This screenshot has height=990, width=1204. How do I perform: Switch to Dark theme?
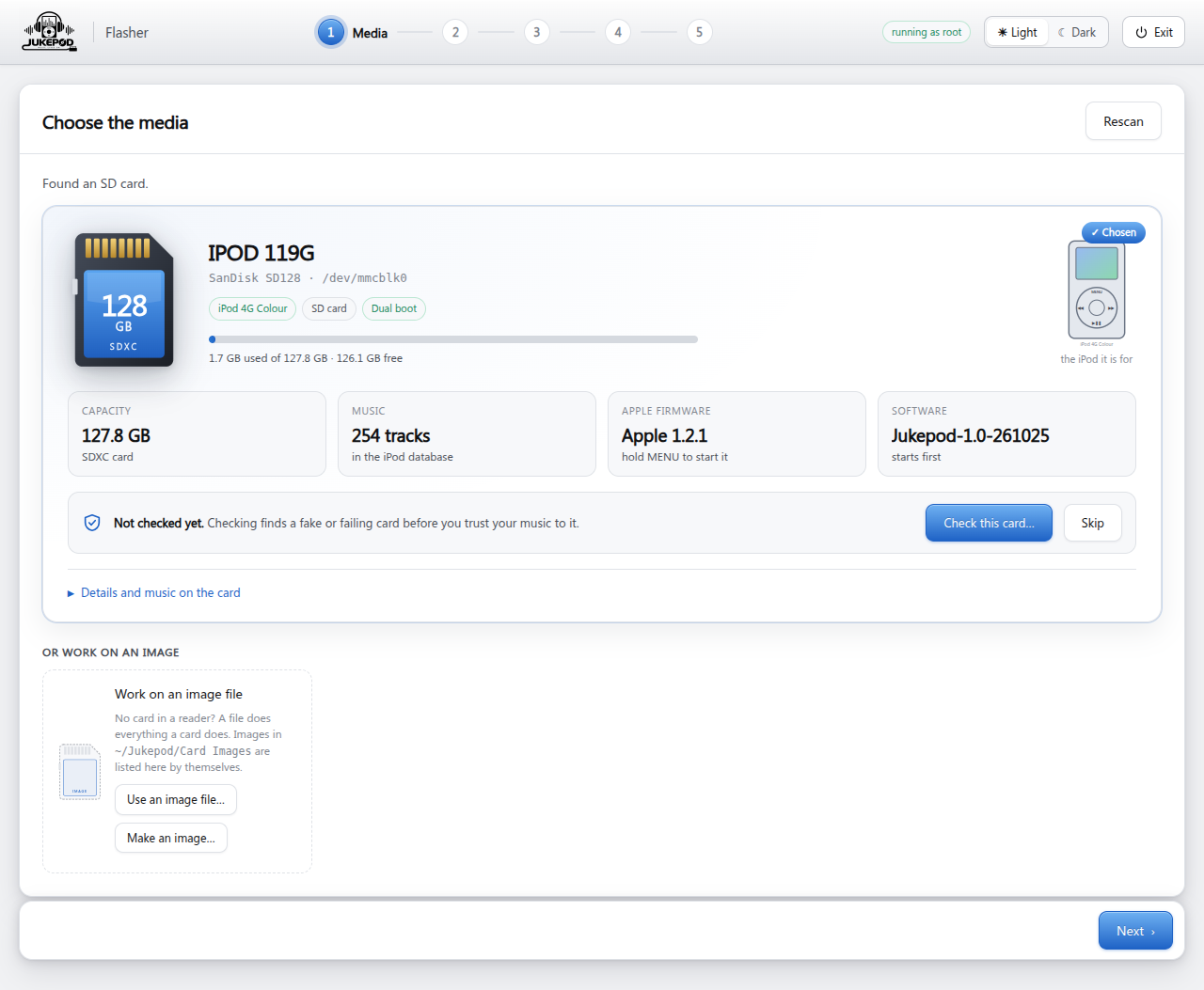[1077, 32]
